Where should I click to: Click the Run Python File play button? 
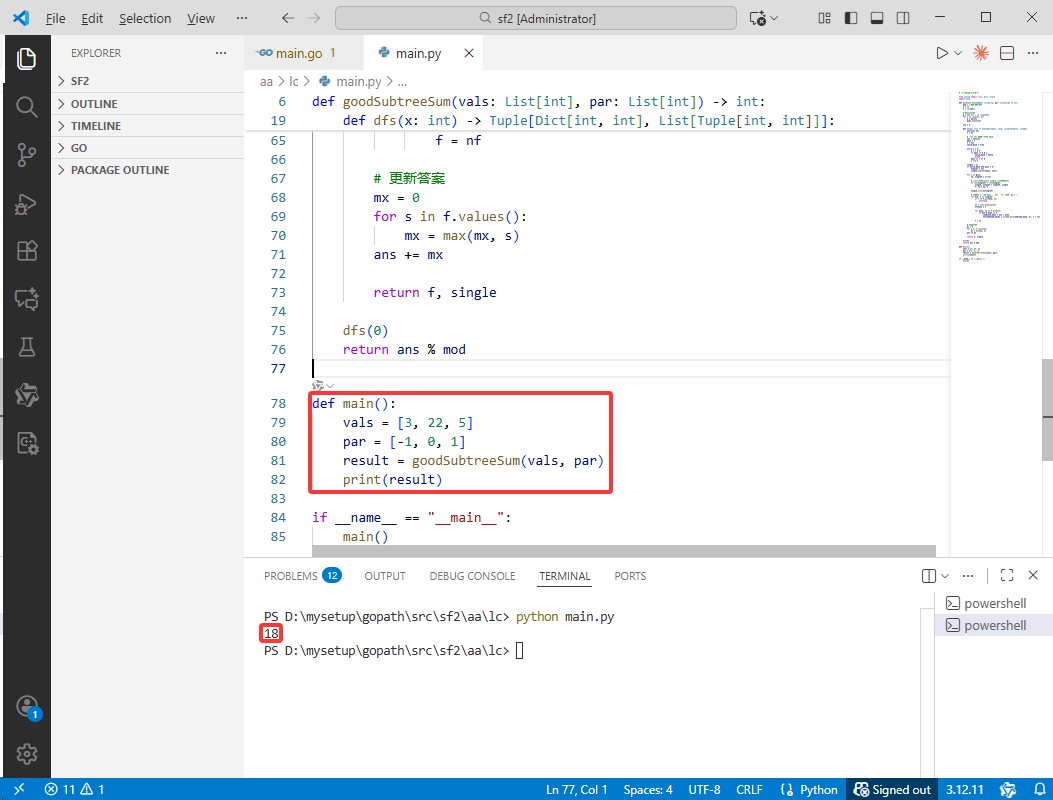[942, 53]
